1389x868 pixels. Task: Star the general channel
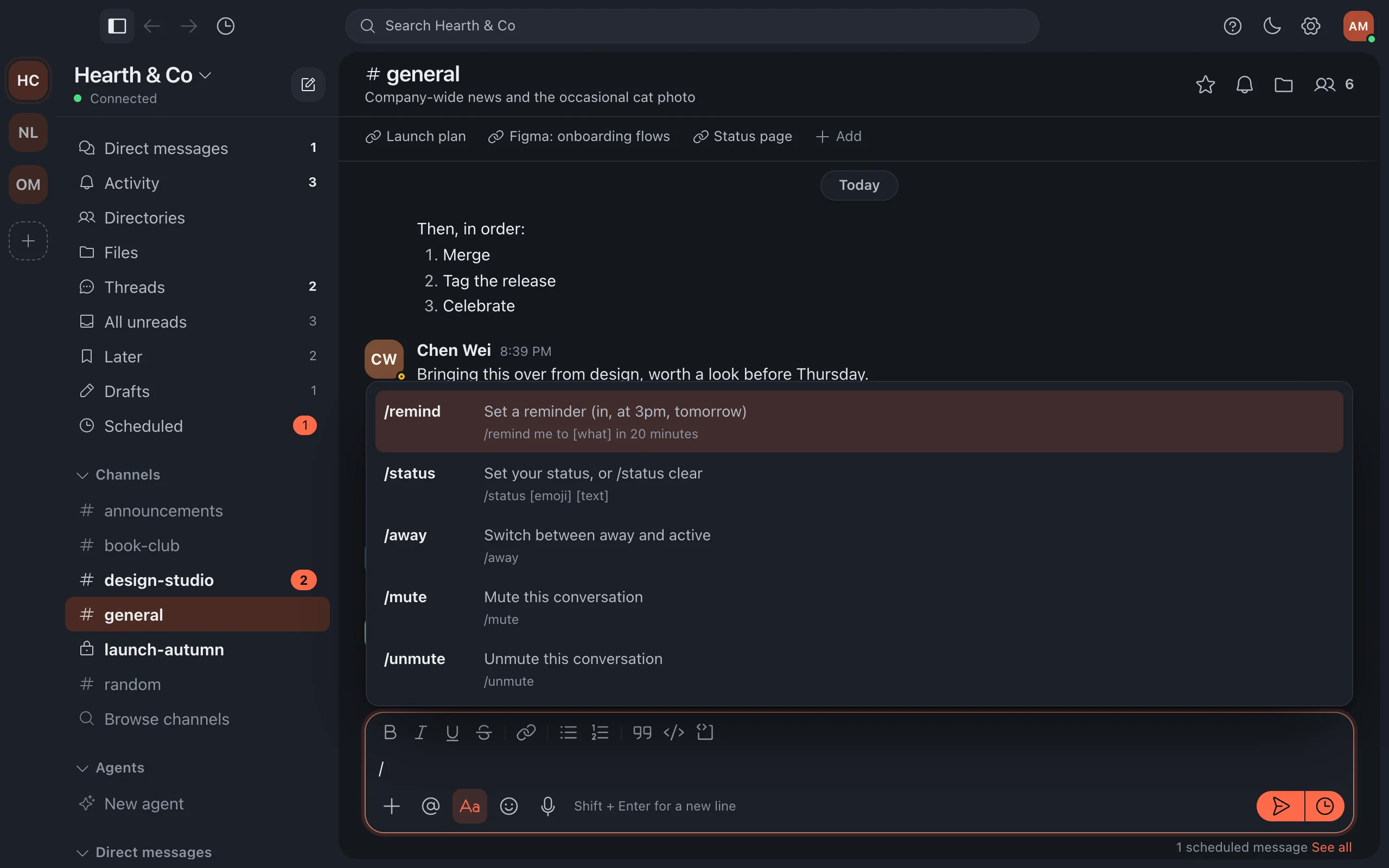point(1205,85)
